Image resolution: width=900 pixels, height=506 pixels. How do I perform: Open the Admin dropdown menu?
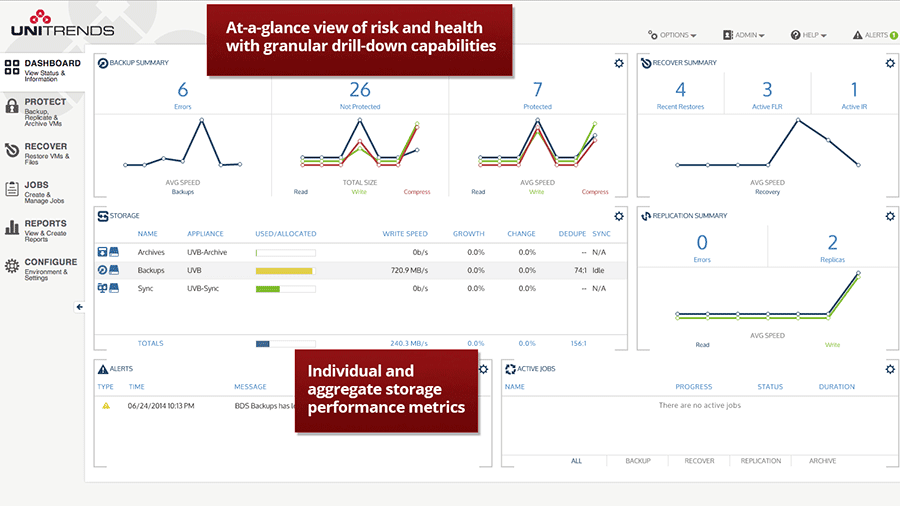click(743, 35)
